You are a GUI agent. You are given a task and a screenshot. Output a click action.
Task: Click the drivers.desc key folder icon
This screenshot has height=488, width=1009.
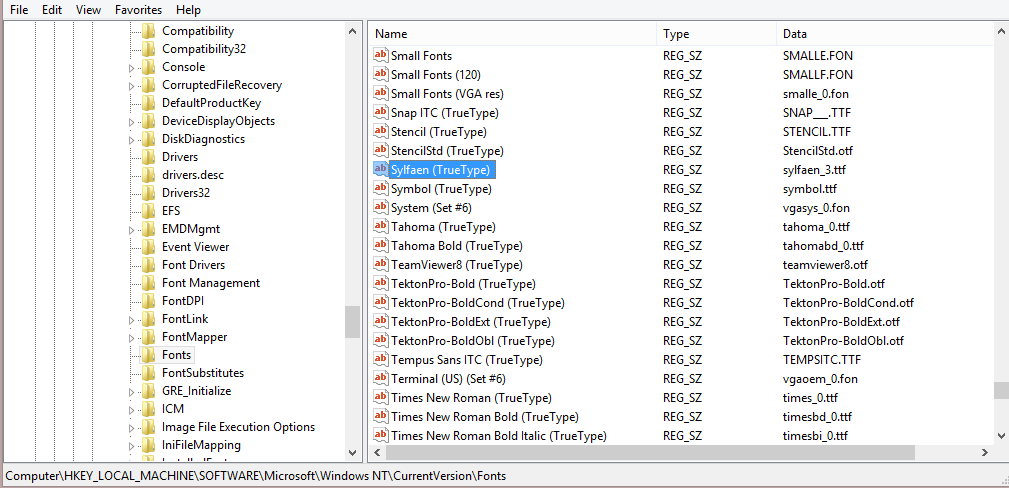[148, 174]
